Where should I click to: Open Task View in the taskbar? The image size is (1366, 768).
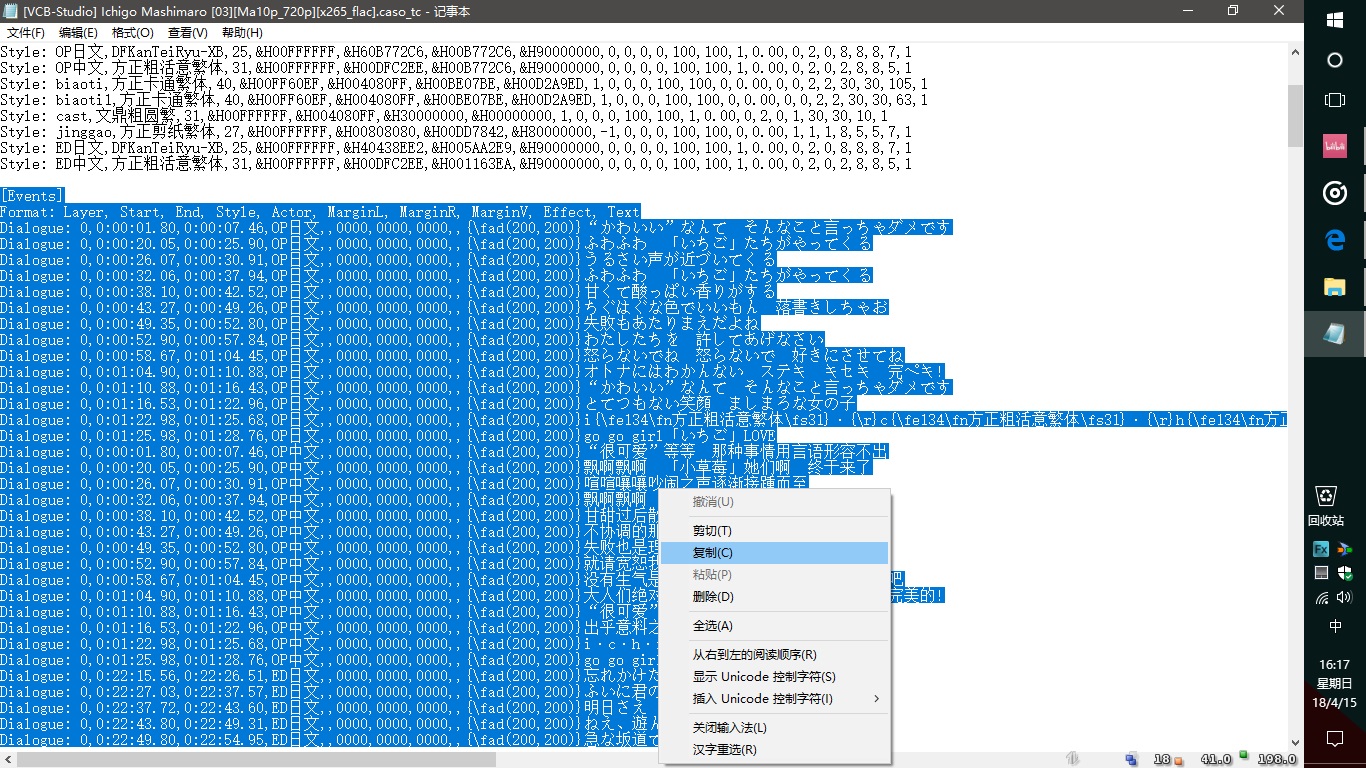click(1334, 100)
